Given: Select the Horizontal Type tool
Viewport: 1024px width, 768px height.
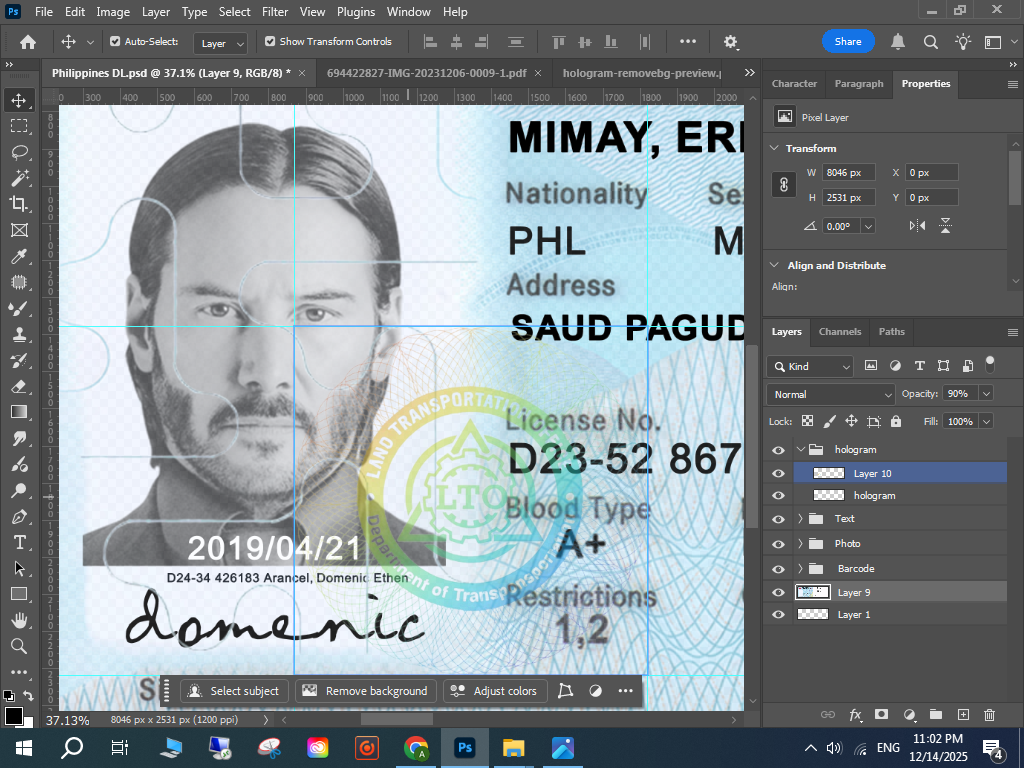Looking at the screenshot, I should tap(19, 542).
